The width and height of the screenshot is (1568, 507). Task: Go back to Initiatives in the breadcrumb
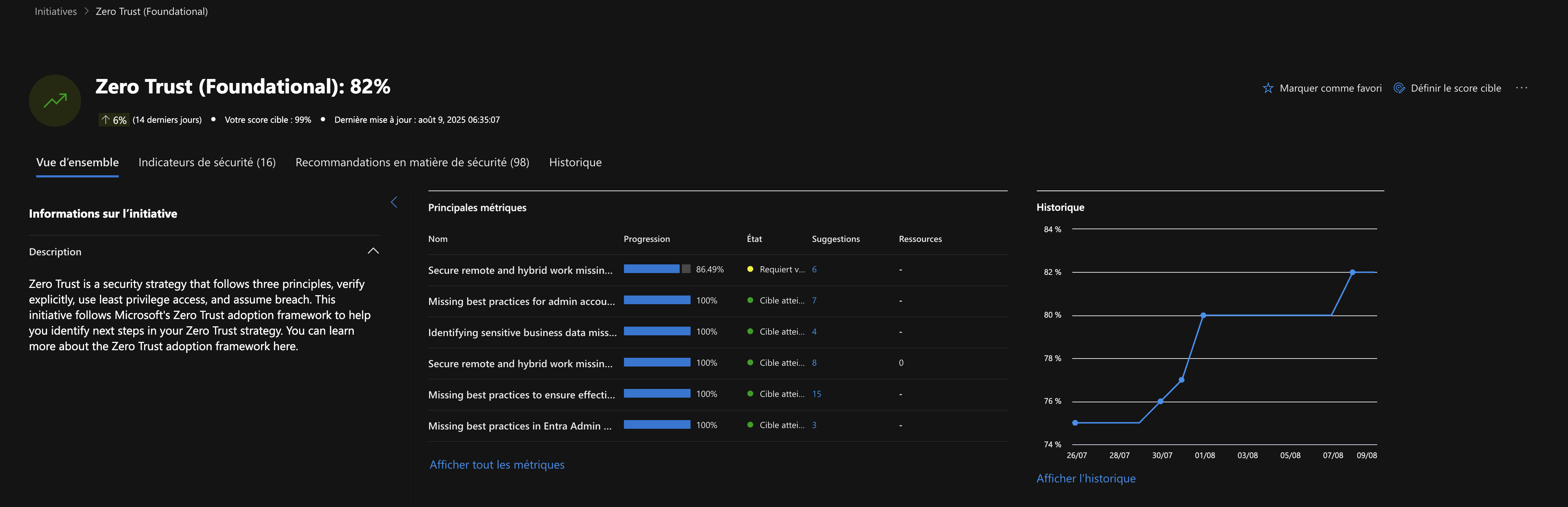pos(55,12)
